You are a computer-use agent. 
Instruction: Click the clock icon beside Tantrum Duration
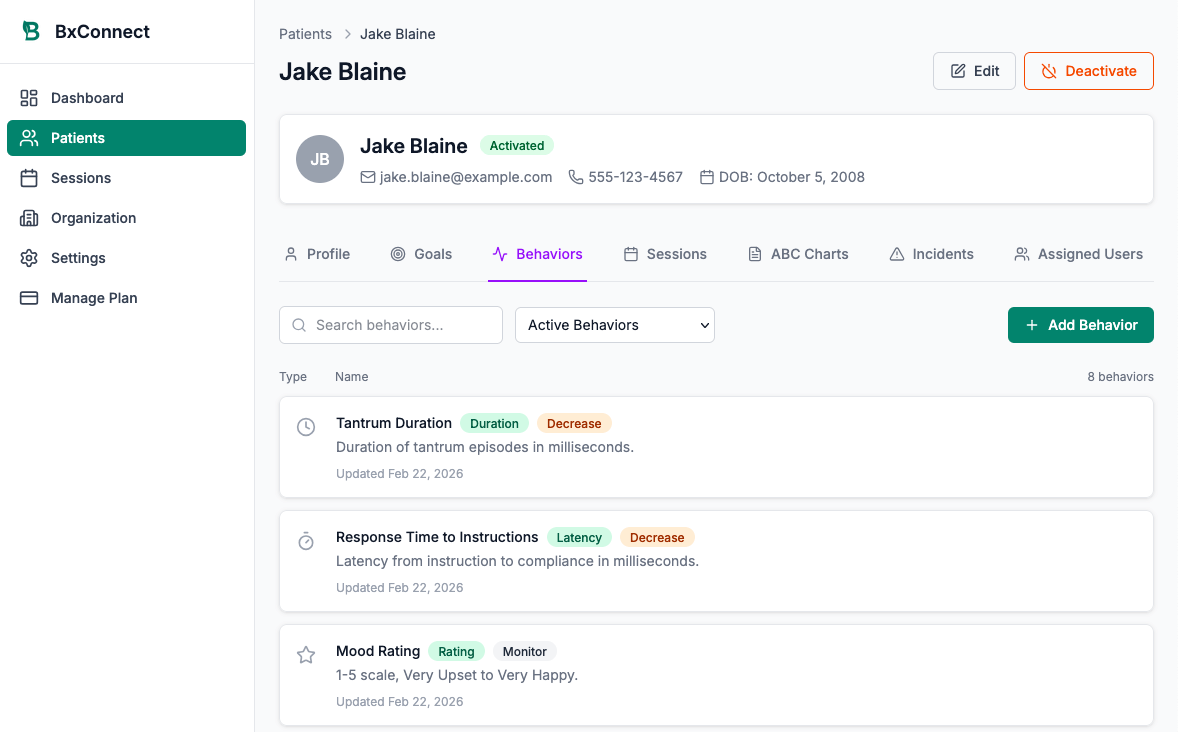(306, 427)
